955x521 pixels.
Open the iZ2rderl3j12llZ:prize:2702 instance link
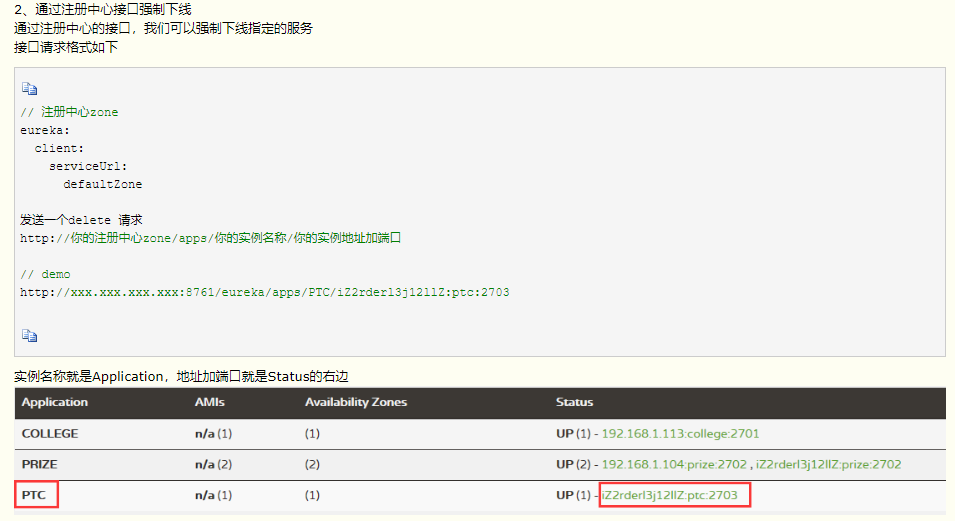(828, 464)
